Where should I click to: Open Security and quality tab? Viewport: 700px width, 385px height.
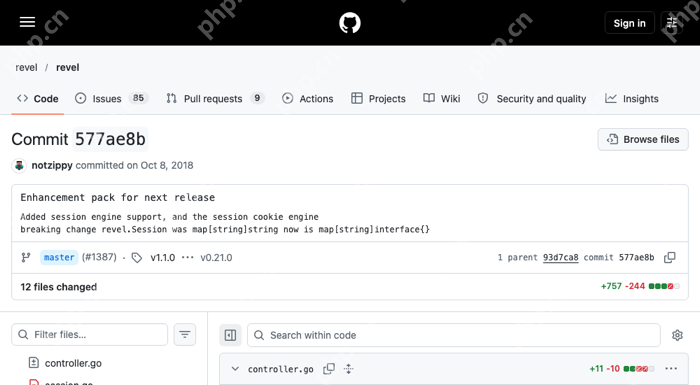[x=532, y=99]
